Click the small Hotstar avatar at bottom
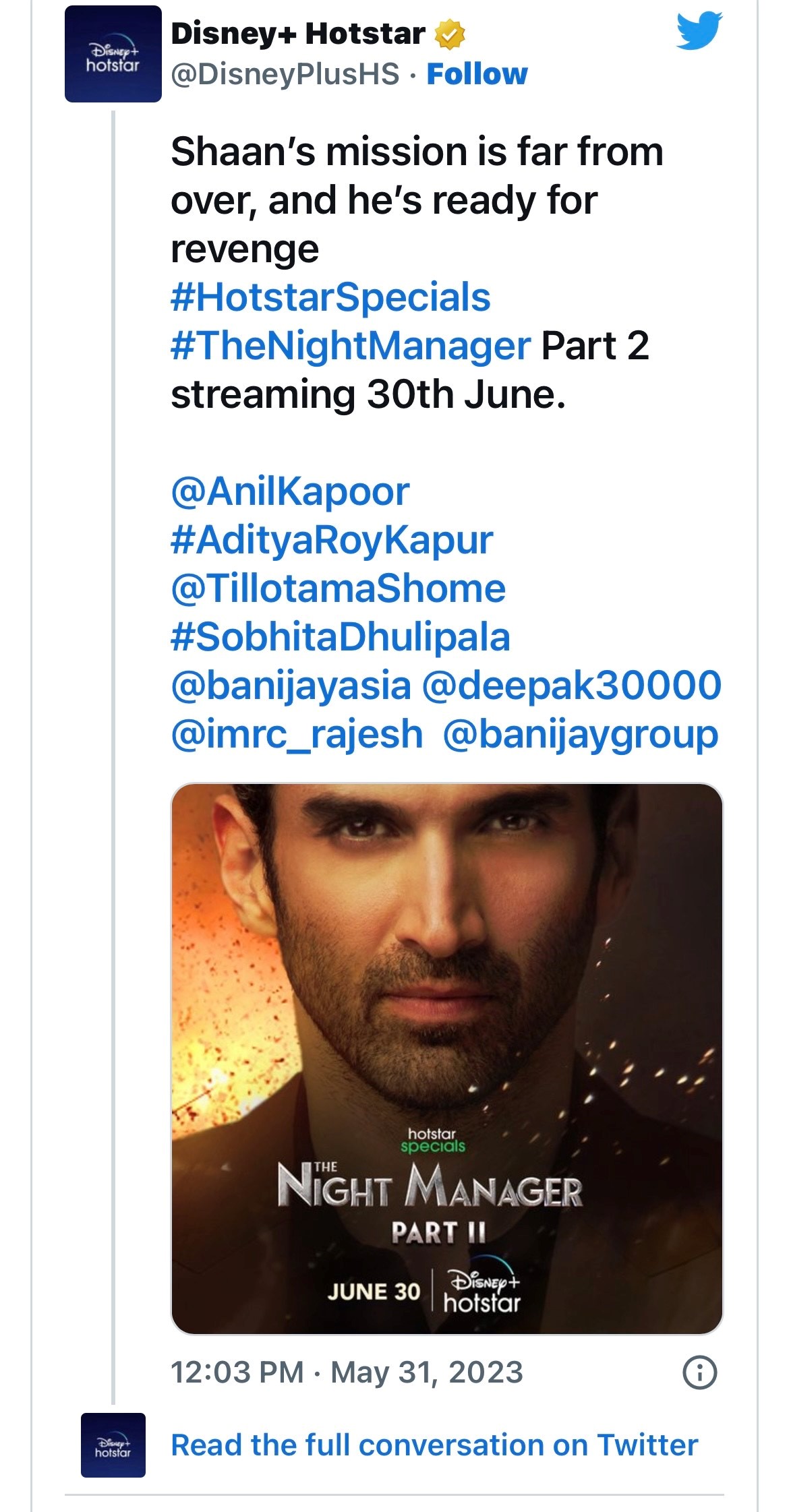Viewport: 789px width, 1512px height. tap(113, 1445)
